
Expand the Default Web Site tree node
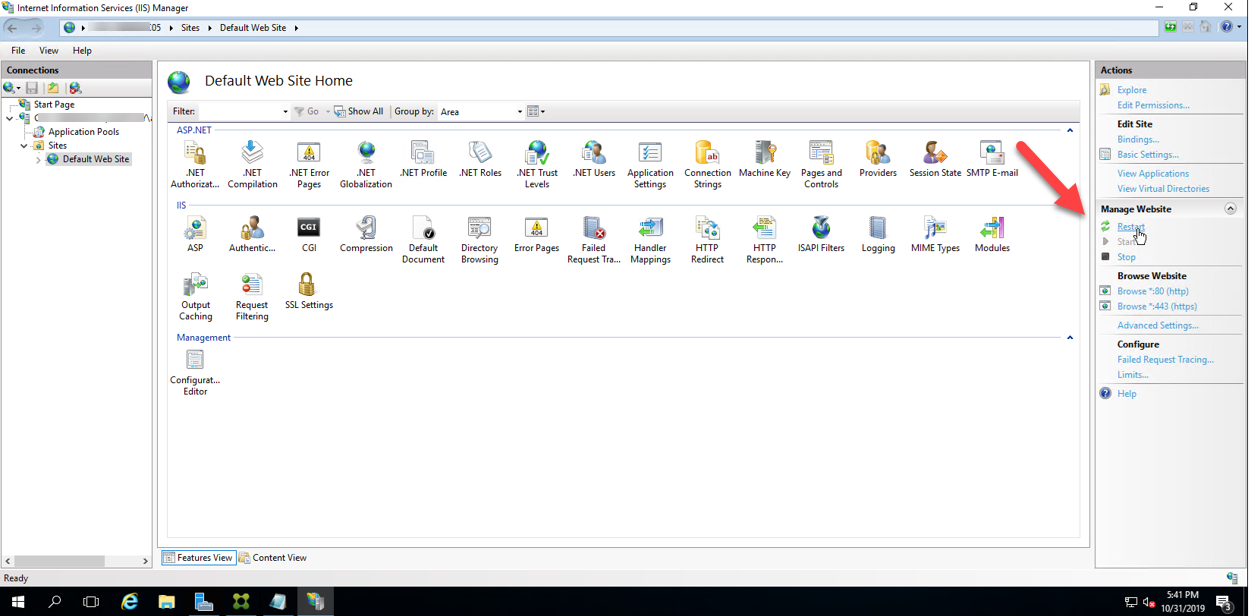click(x=38, y=160)
